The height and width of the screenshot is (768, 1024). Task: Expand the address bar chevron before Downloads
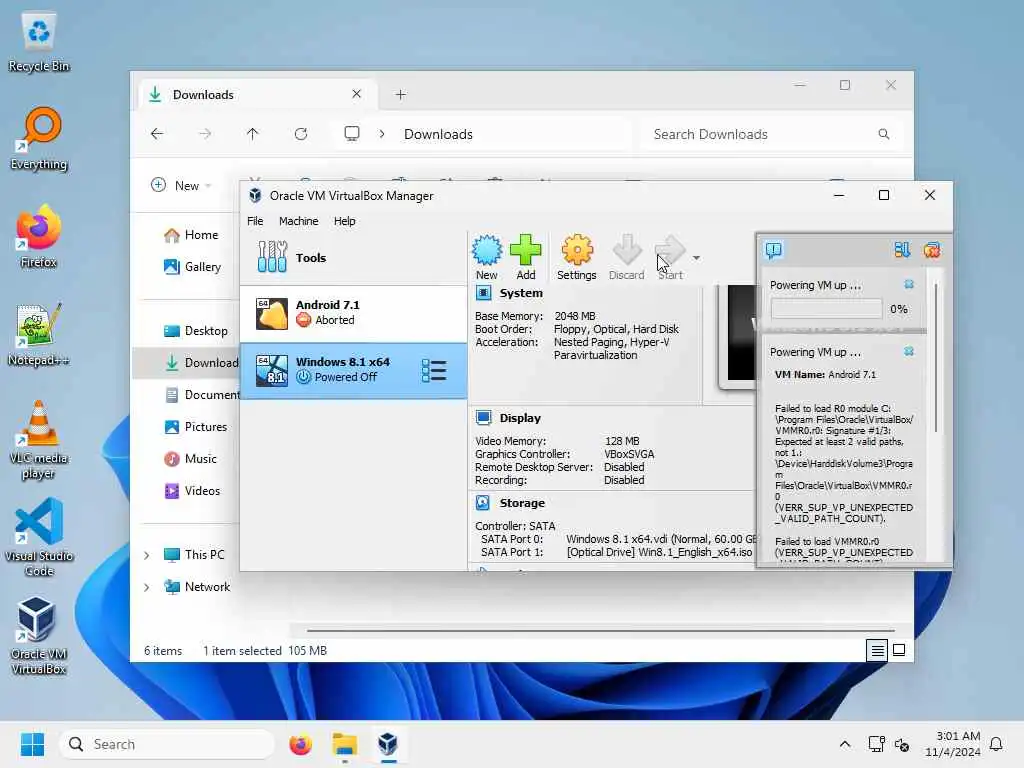point(381,134)
